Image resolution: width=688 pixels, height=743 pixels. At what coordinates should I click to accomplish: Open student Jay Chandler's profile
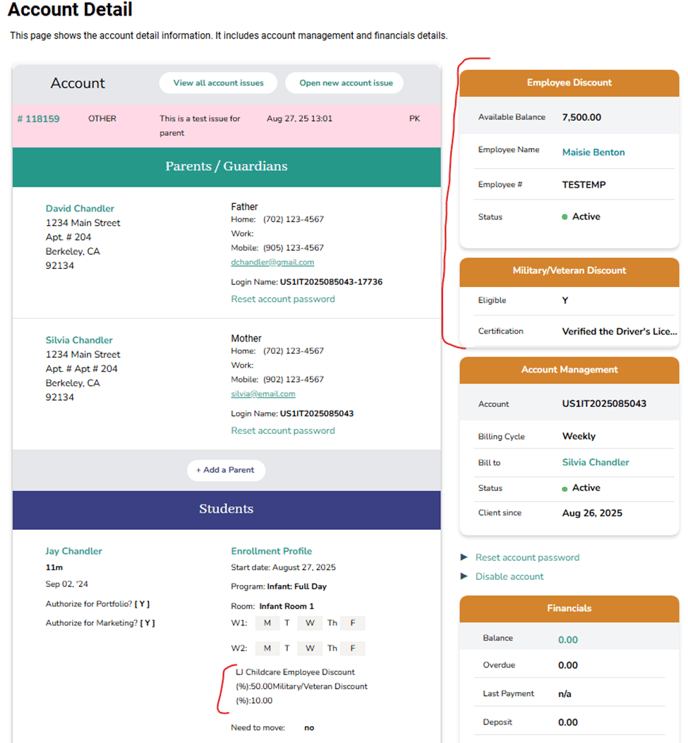pyautogui.click(x=74, y=551)
